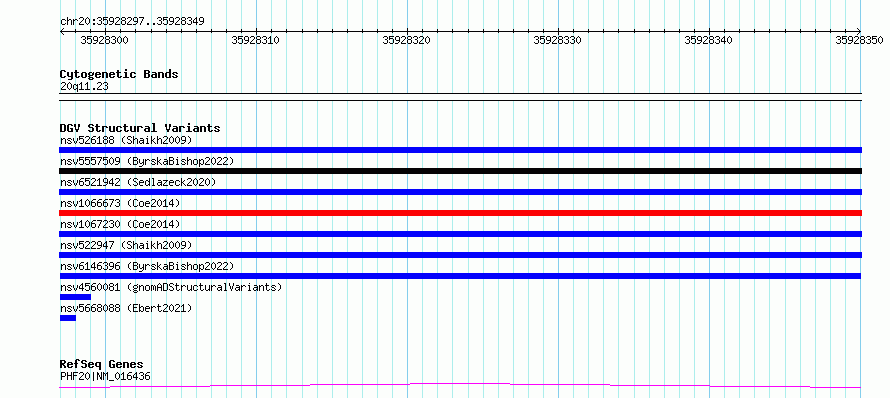Screen dimensions: 890x398
Task: Click ruler position 35928330
Action: [x=557, y=40]
